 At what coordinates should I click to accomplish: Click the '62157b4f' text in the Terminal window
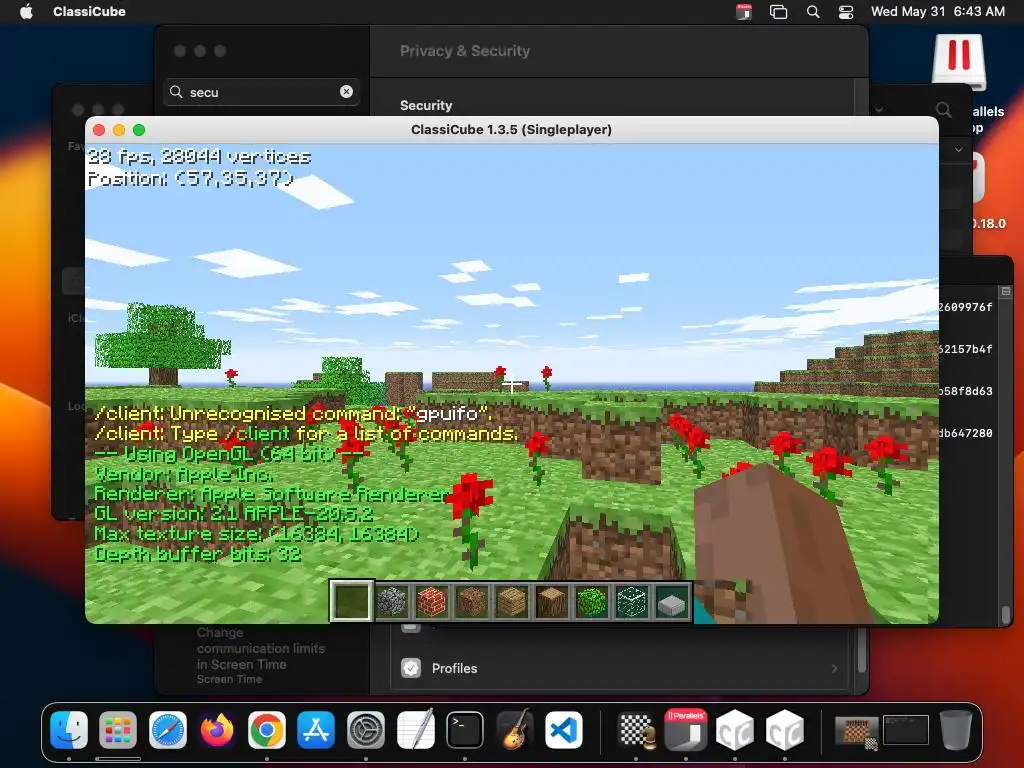click(x=965, y=349)
